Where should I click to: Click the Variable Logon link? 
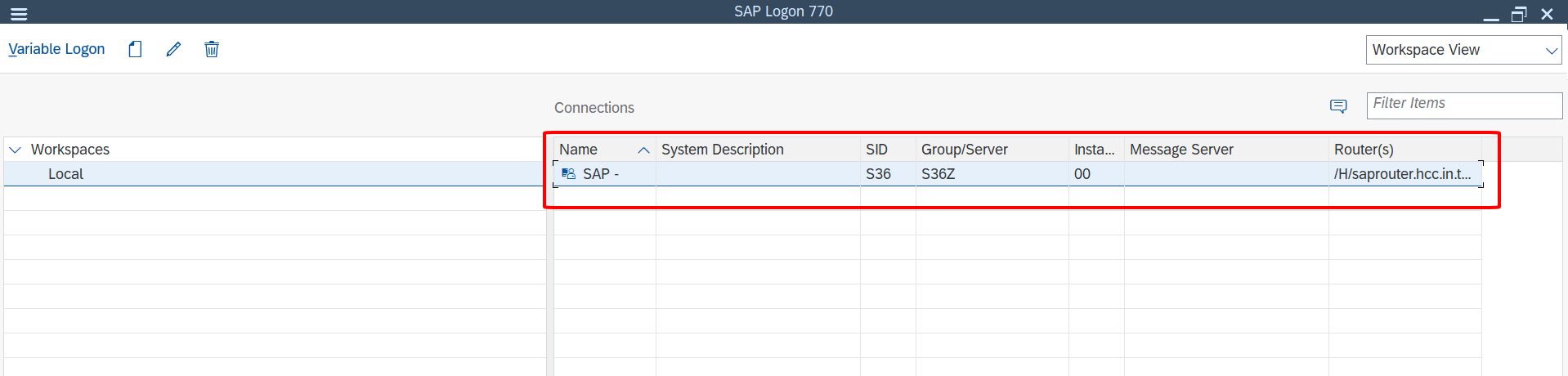click(56, 49)
